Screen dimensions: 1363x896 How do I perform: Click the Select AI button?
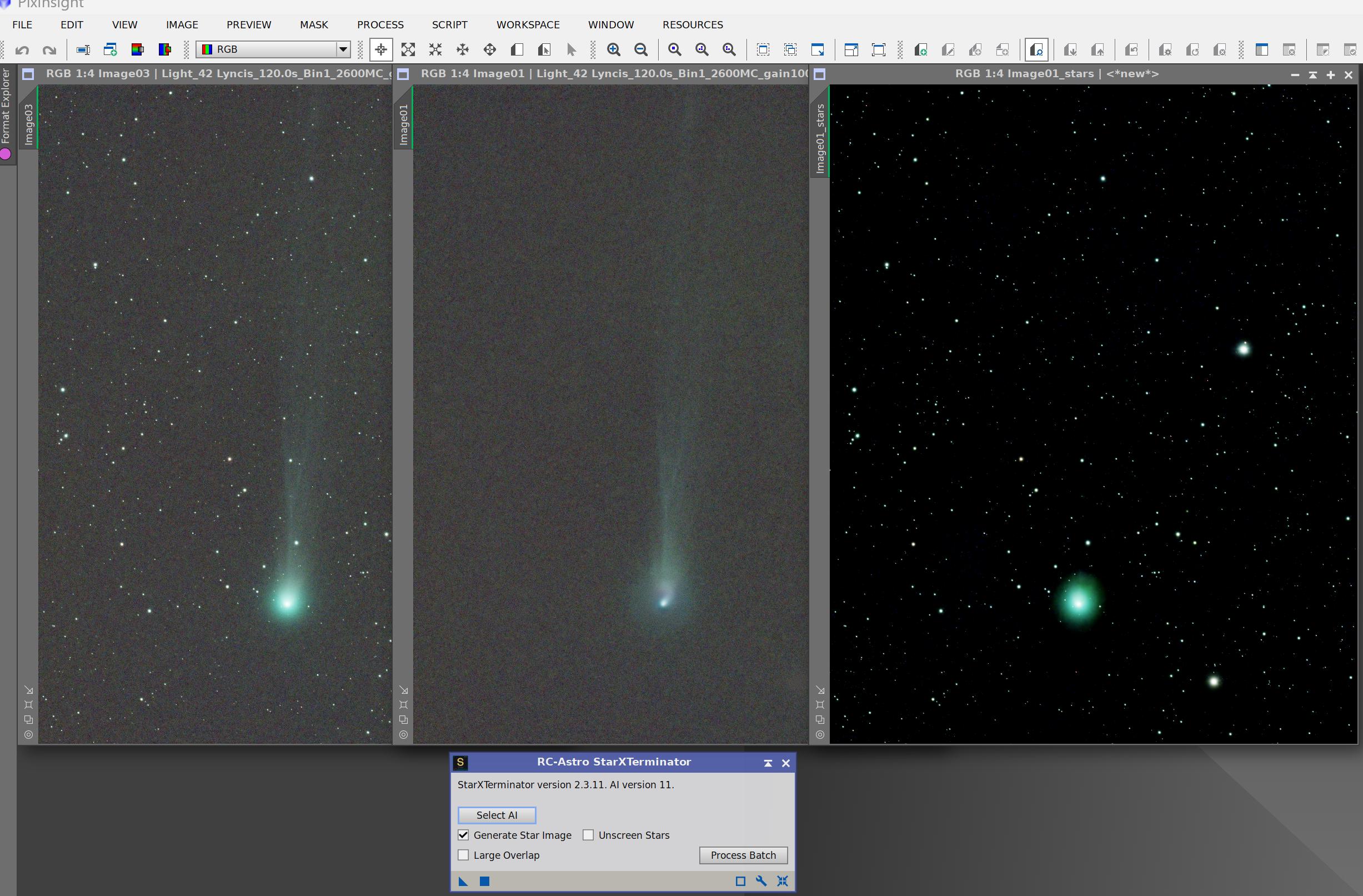coord(497,815)
